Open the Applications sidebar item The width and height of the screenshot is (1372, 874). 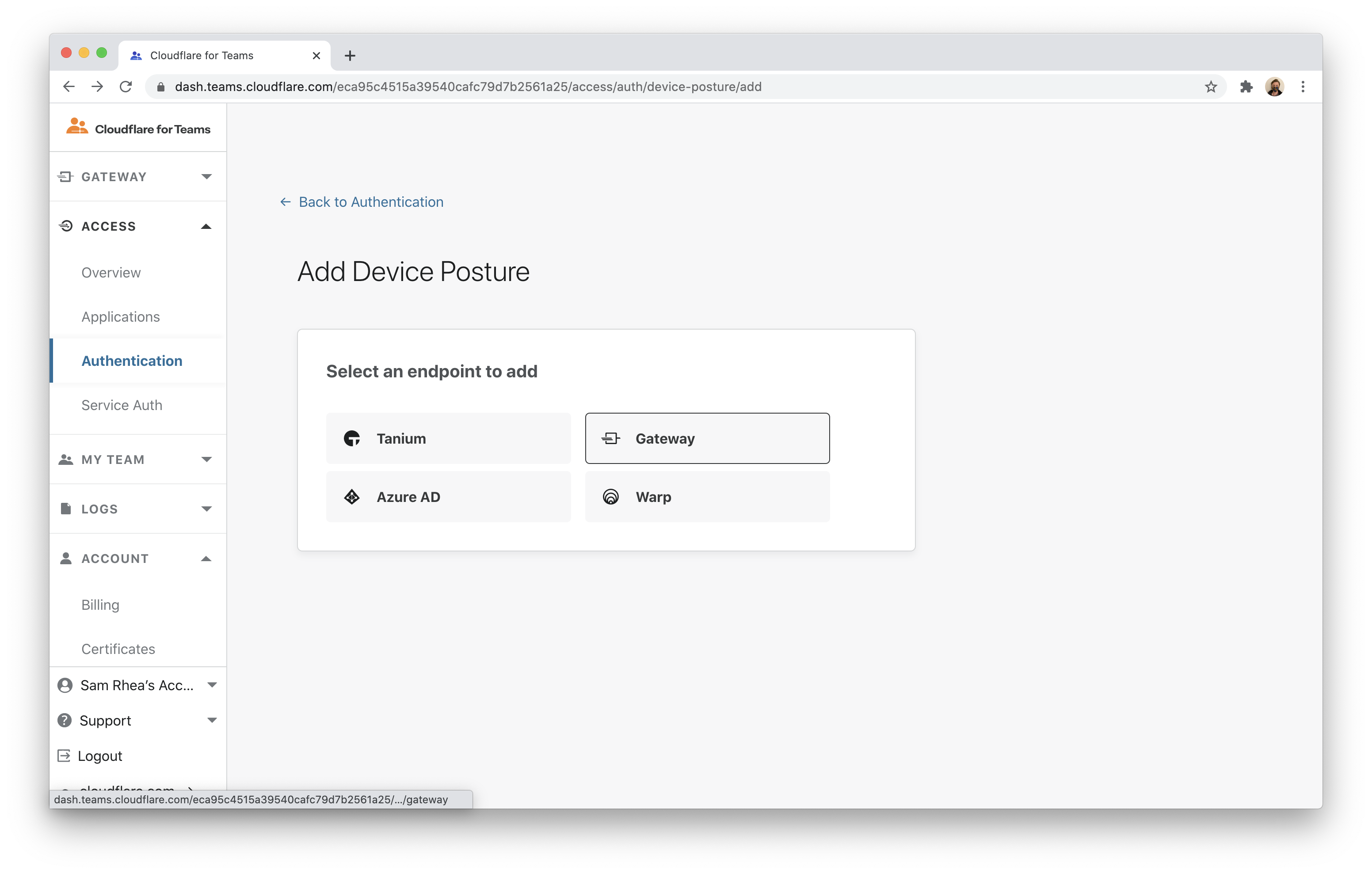(120, 317)
